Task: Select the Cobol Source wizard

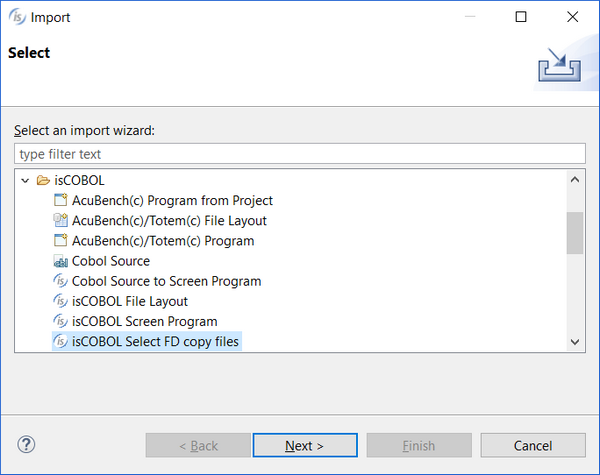Action: coord(111,261)
